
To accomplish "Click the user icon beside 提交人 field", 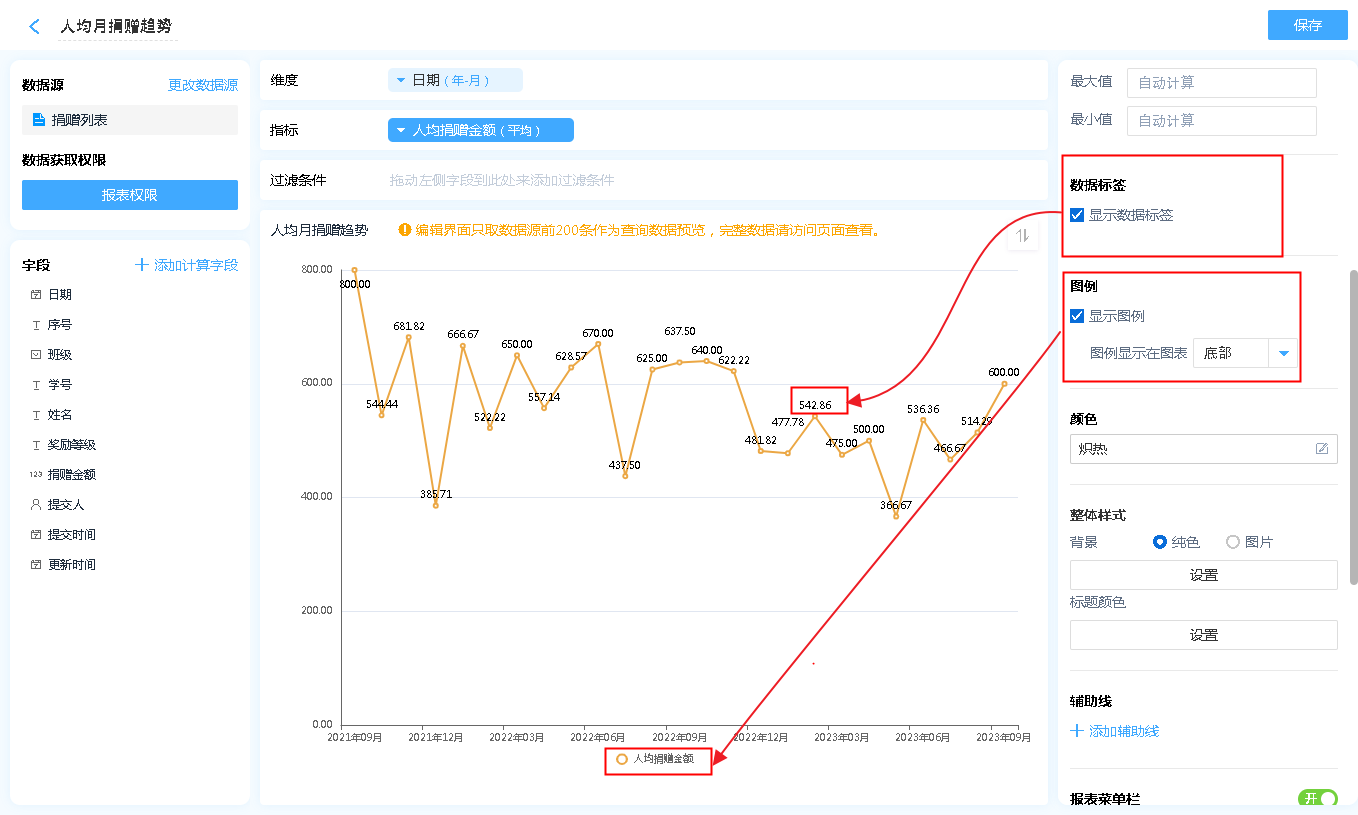I will pyautogui.click(x=36, y=505).
